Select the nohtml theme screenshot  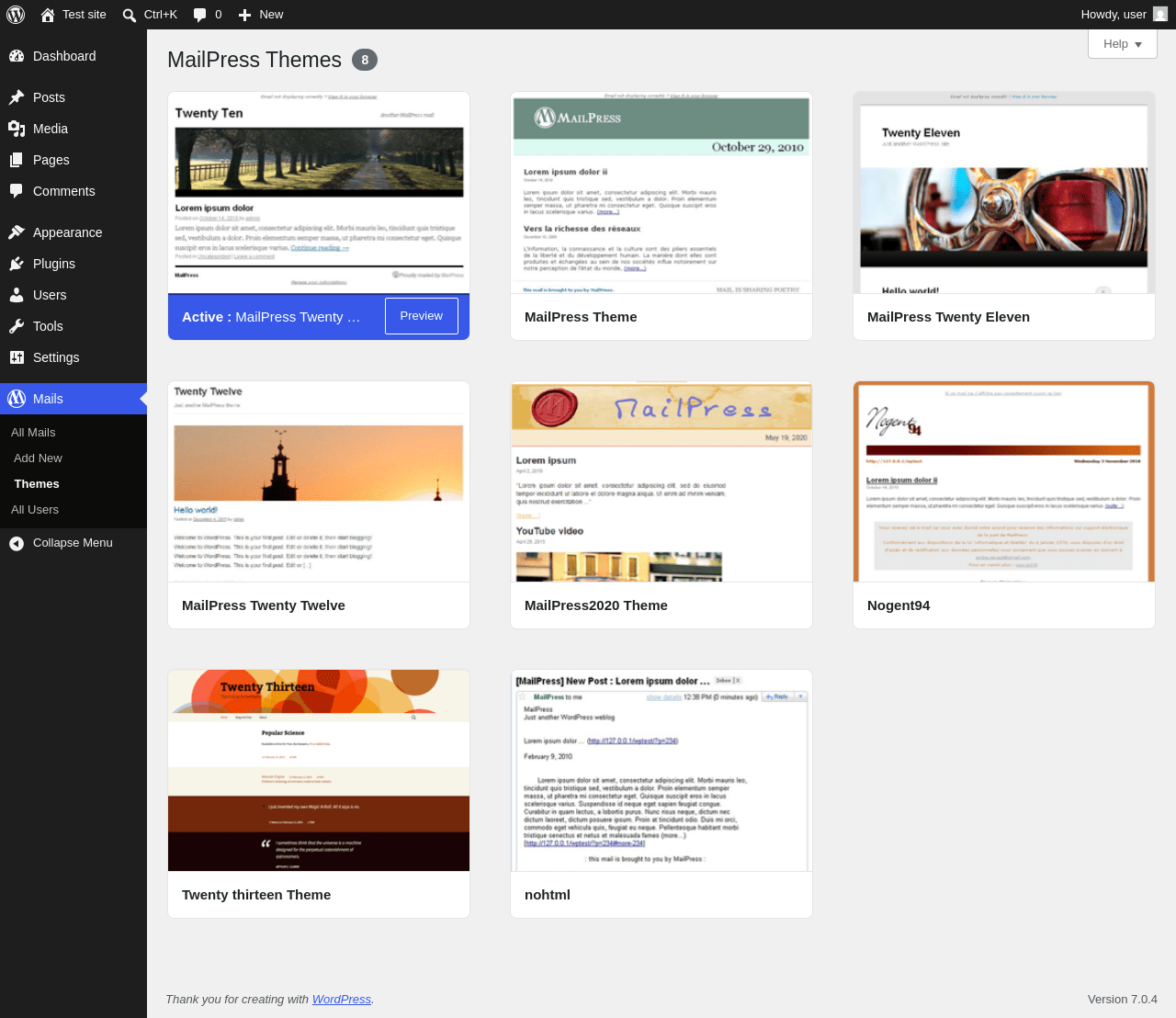point(661,771)
